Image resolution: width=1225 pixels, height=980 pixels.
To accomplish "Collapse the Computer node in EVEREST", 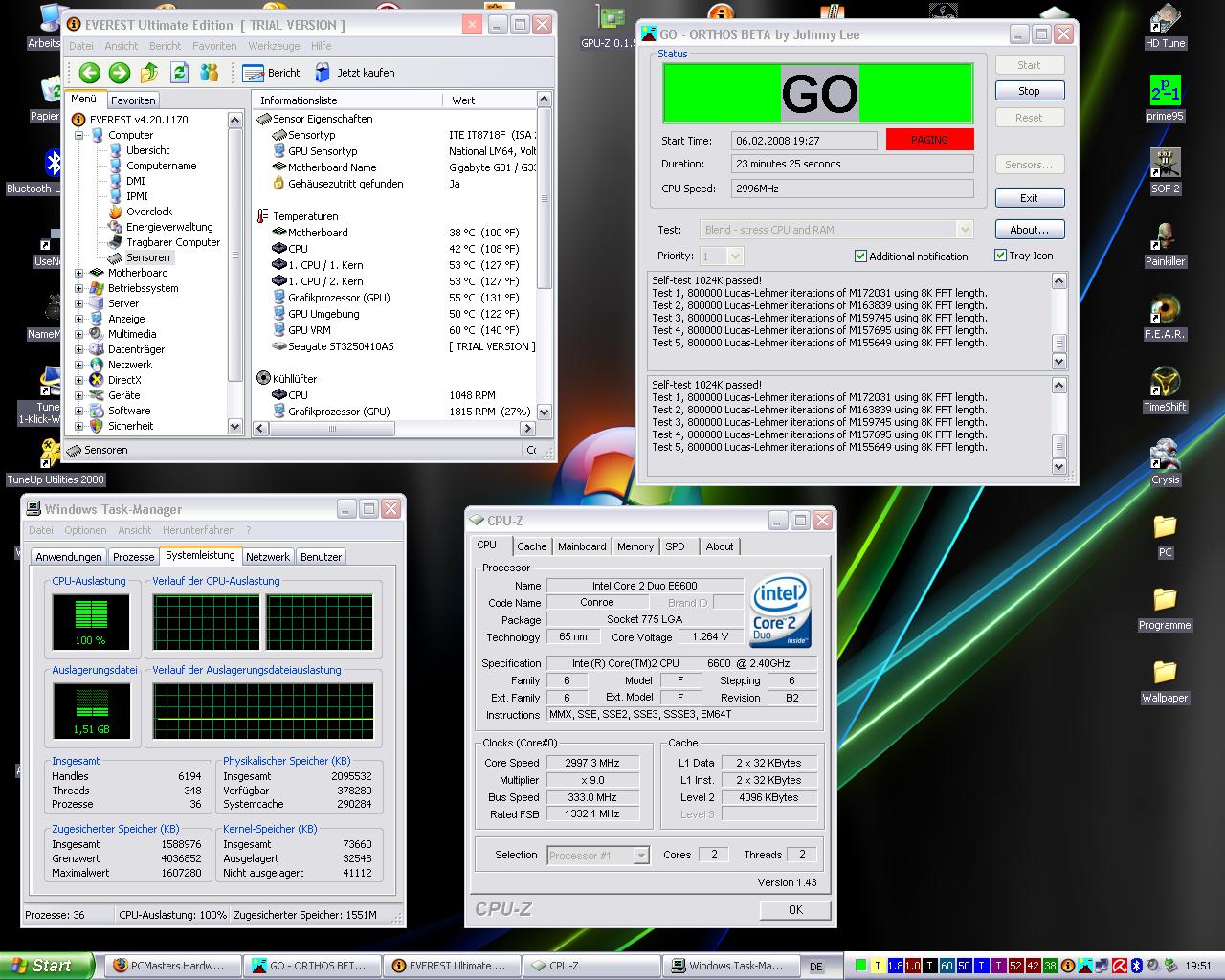I will click(78, 135).
